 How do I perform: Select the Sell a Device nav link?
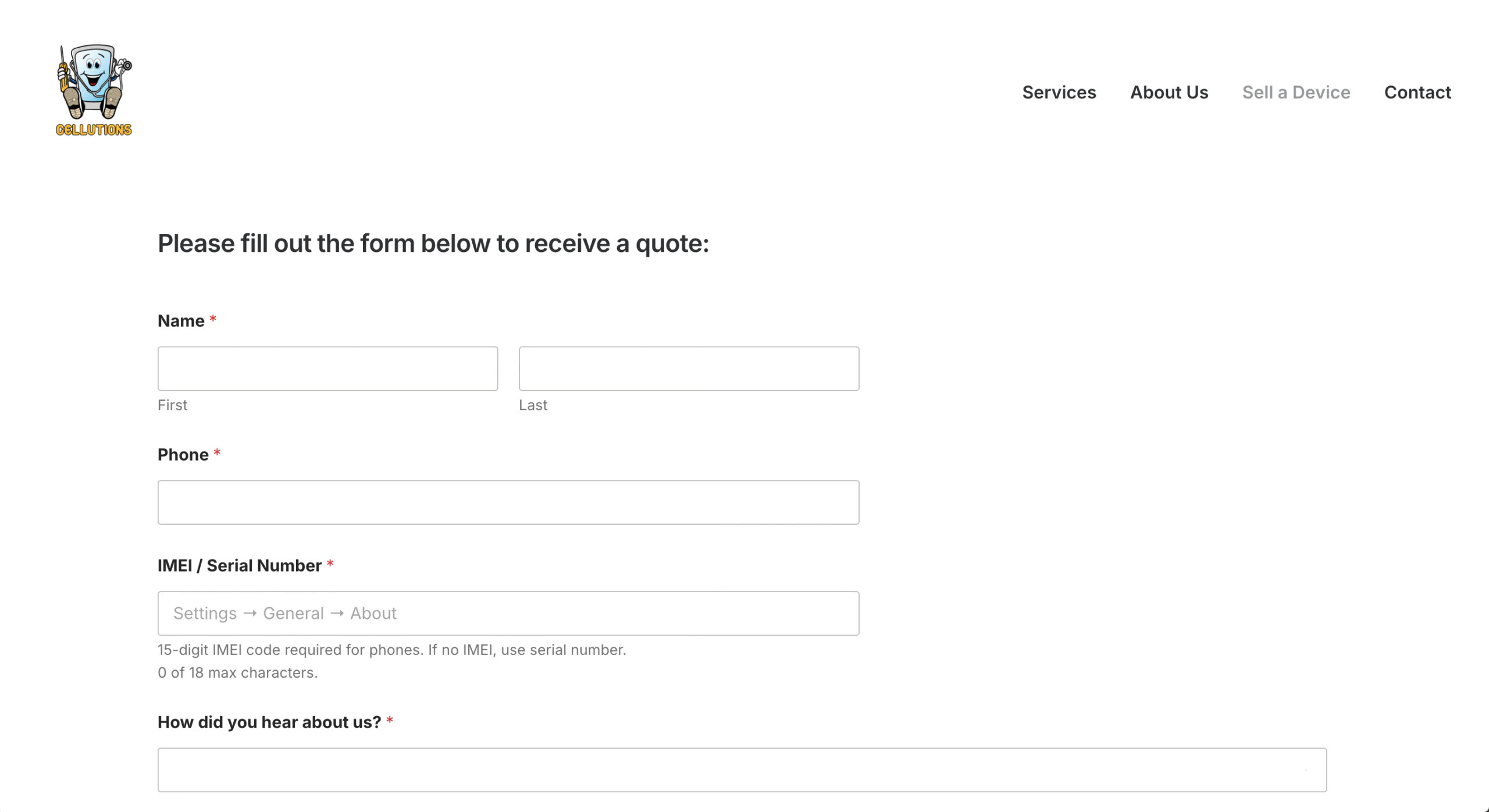pyautogui.click(x=1296, y=92)
